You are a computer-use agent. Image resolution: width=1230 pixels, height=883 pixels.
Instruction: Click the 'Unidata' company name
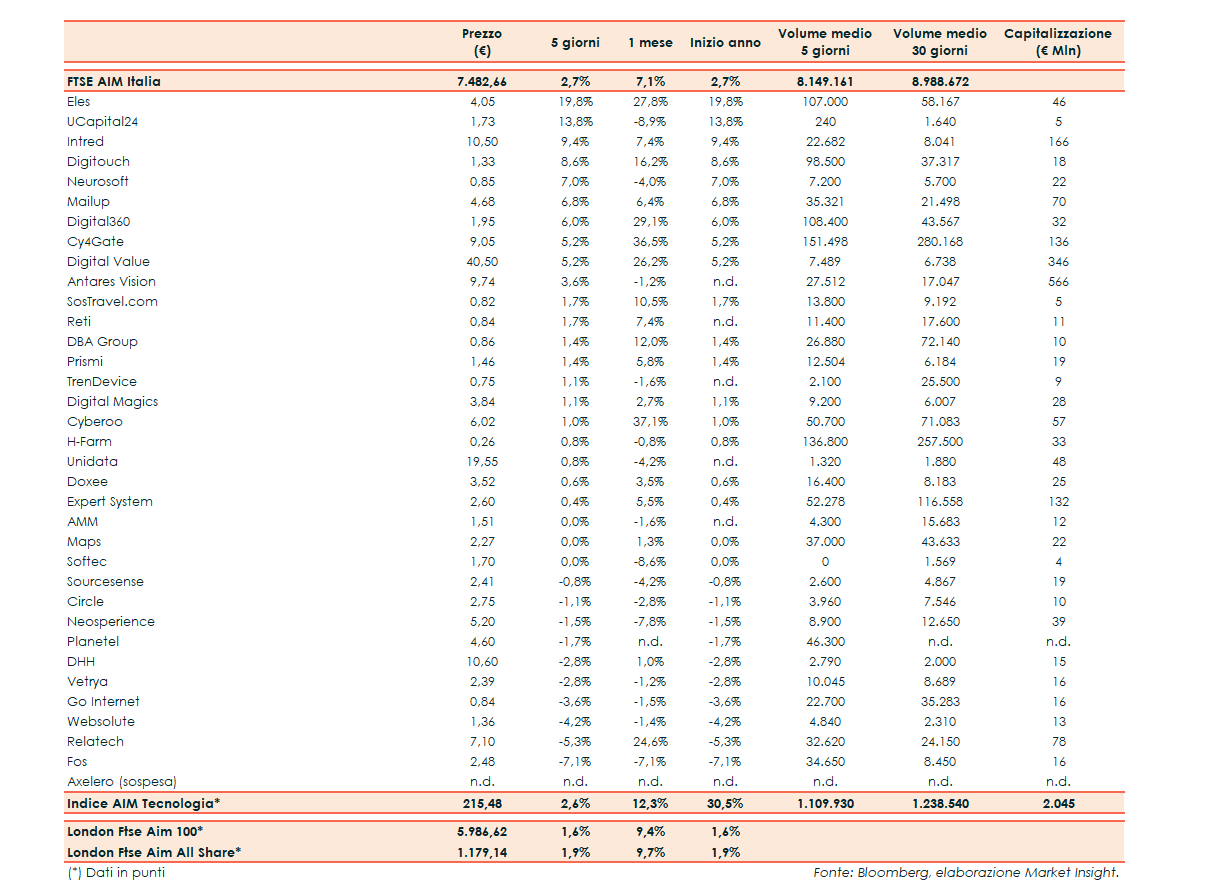93,462
